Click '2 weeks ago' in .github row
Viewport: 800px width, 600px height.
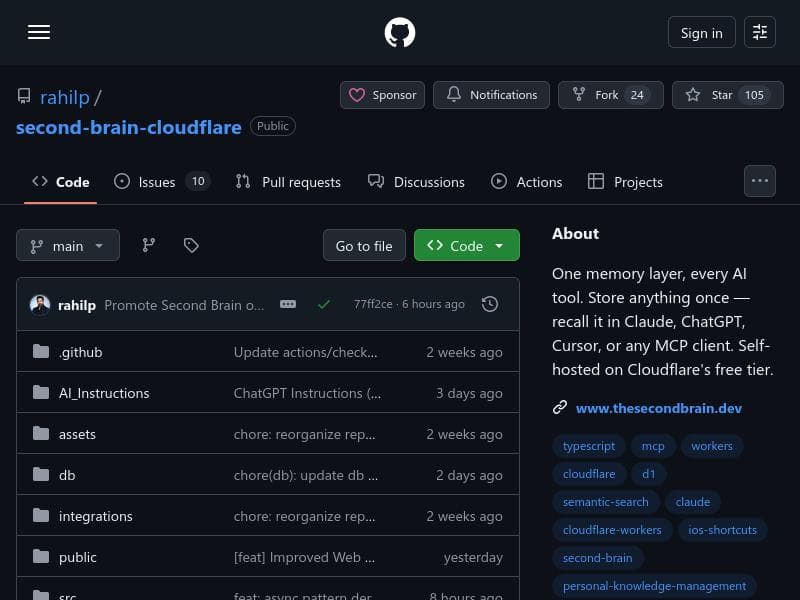coord(464,352)
